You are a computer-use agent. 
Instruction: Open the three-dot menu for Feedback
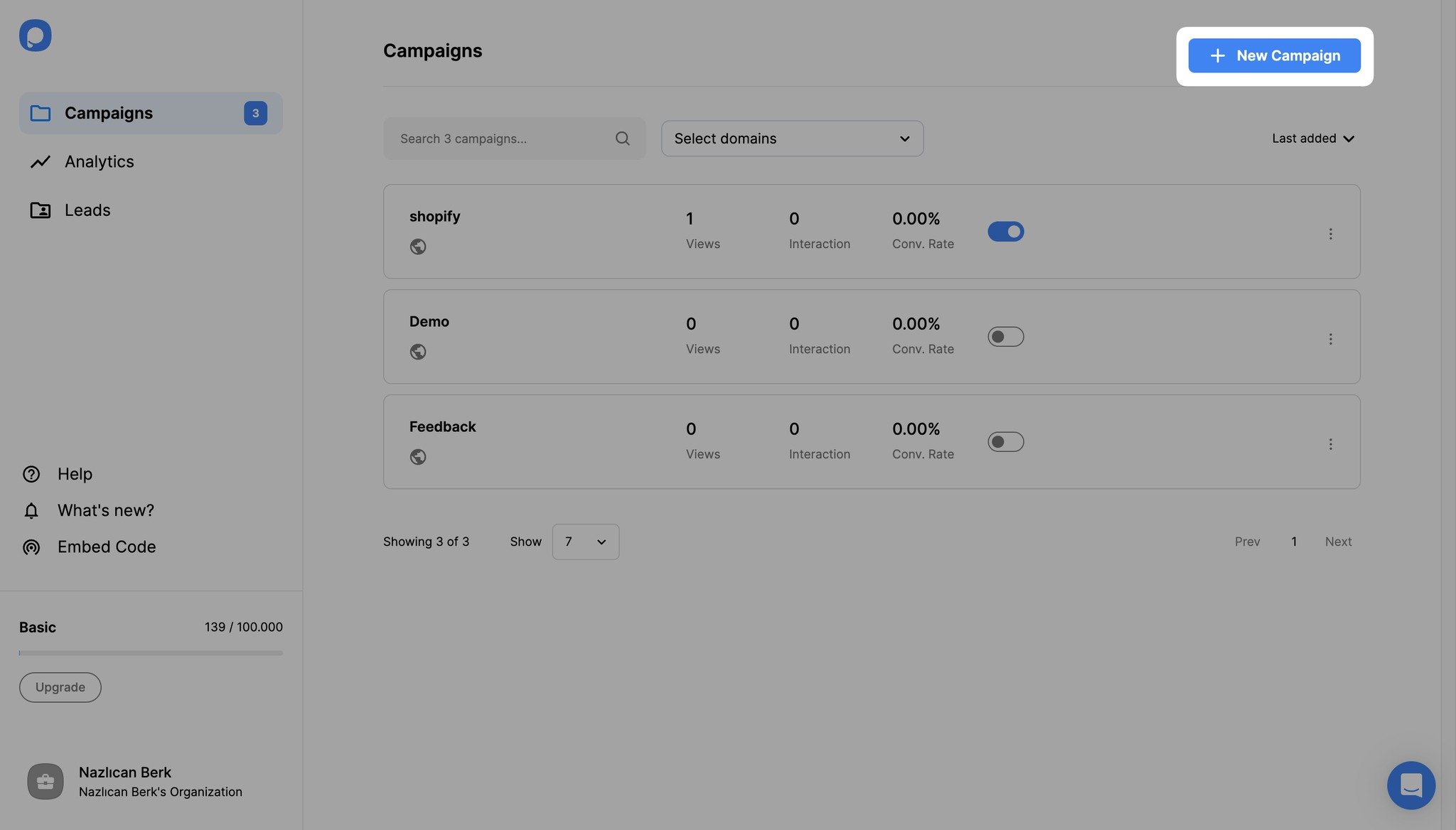[1330, 444]
